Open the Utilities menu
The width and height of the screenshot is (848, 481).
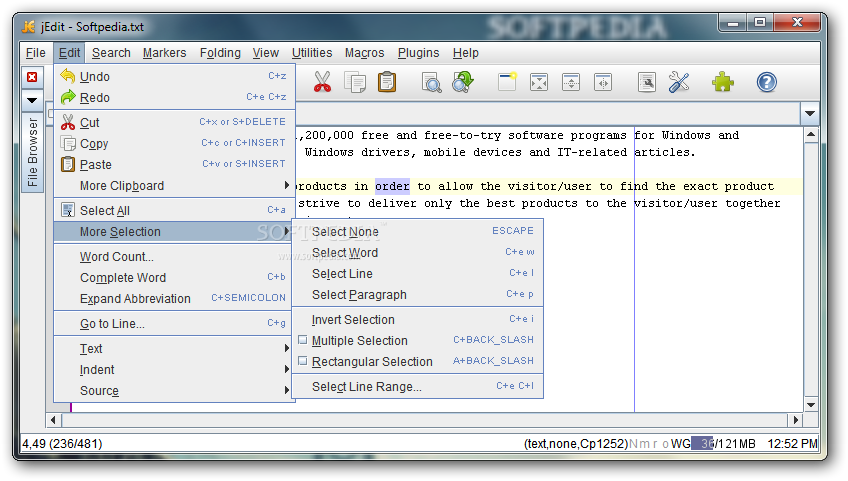[312, 53]
